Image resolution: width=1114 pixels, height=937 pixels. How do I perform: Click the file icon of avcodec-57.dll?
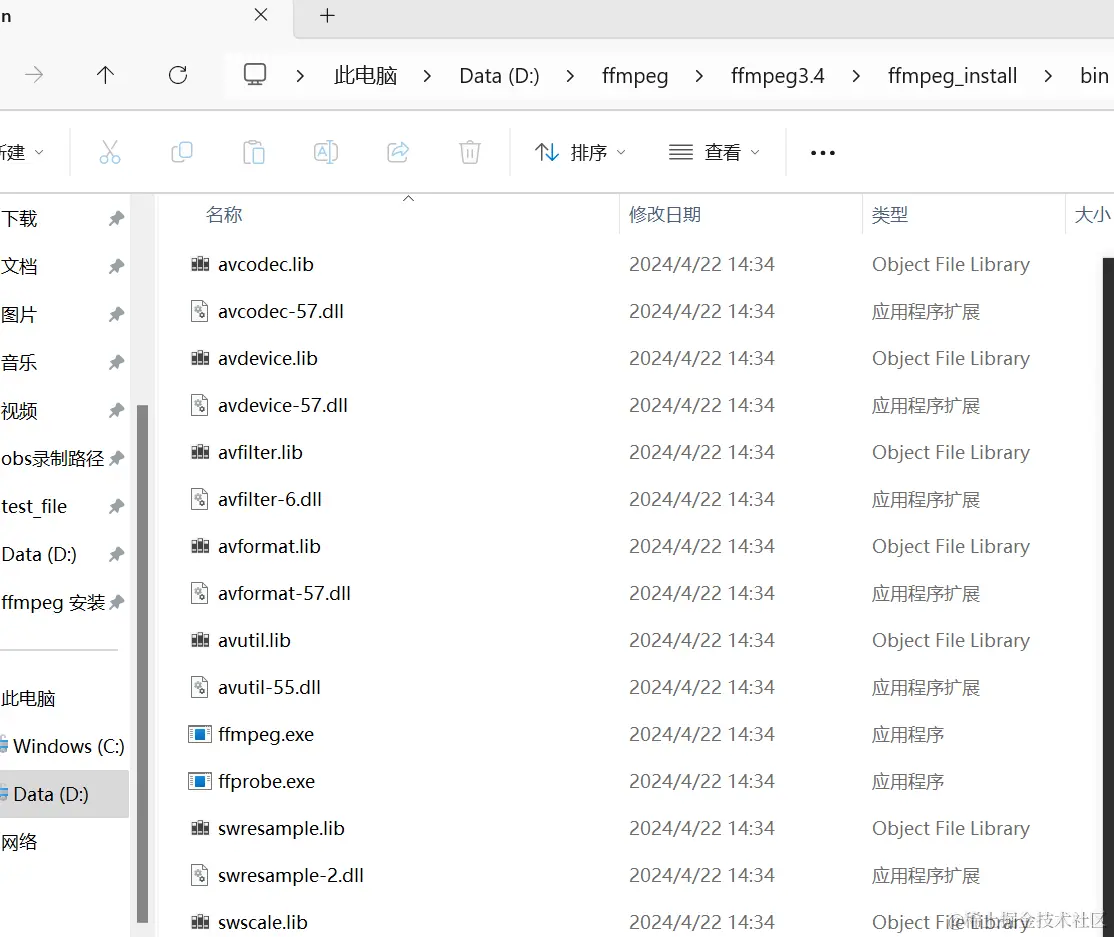tap(200, 311)
